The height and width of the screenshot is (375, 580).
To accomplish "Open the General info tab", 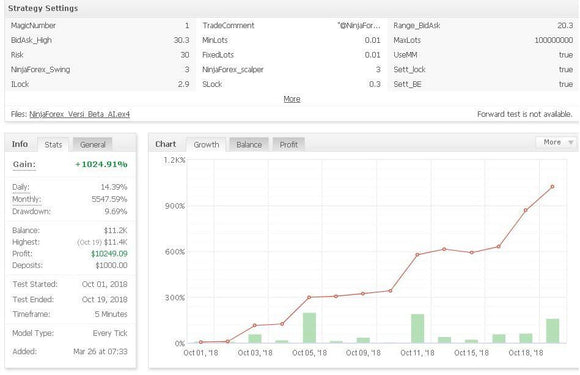I will 92,145.
